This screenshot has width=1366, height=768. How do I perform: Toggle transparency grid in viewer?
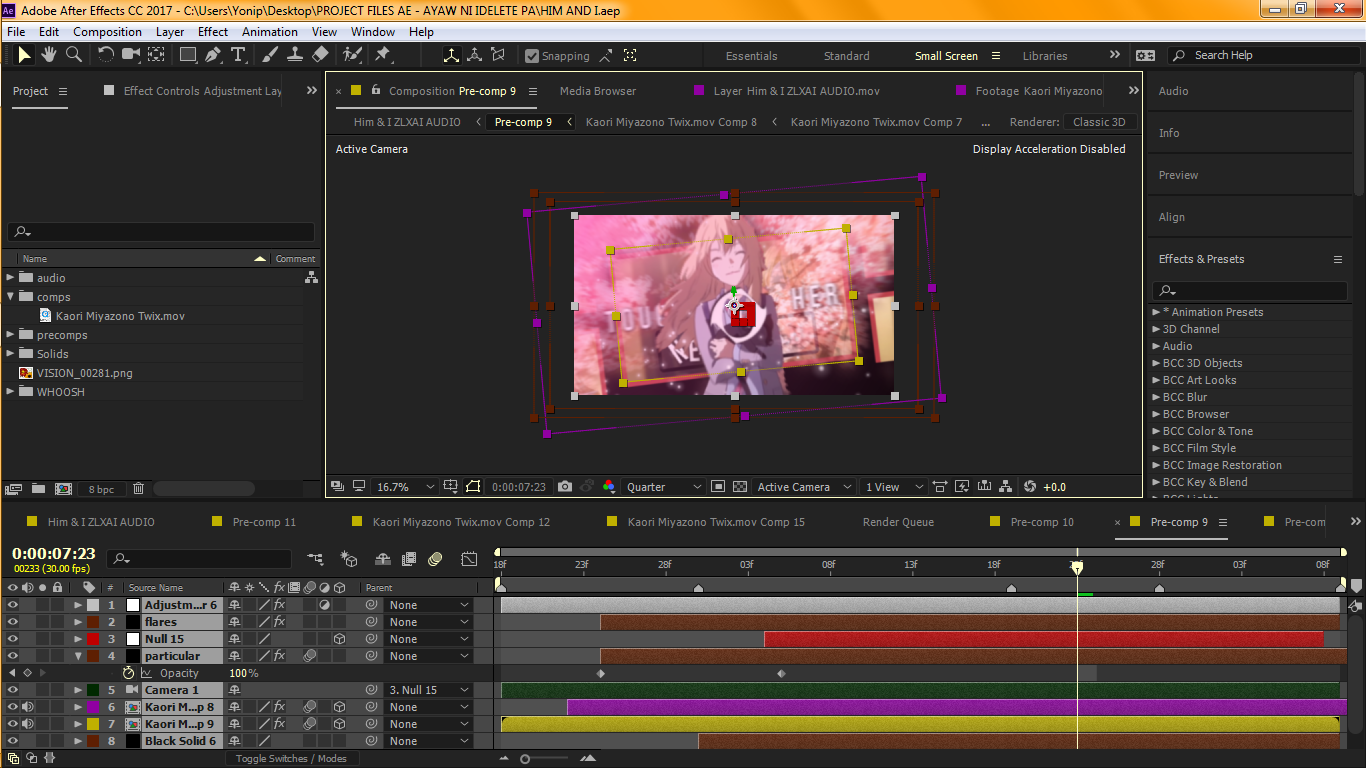(740, 487)
